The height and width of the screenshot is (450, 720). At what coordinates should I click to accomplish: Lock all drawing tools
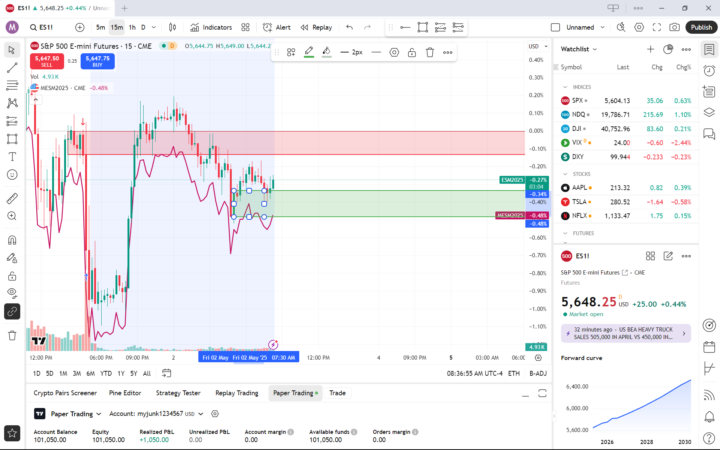pos(12,276)
